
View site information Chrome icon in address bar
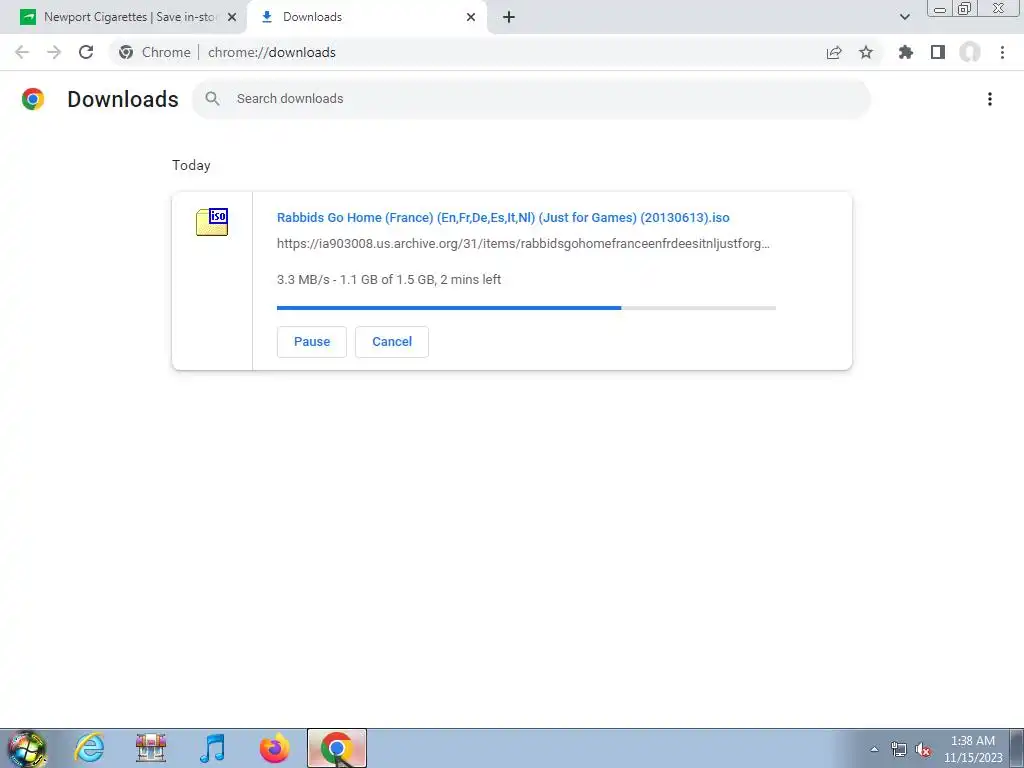[x=126, y=52]
